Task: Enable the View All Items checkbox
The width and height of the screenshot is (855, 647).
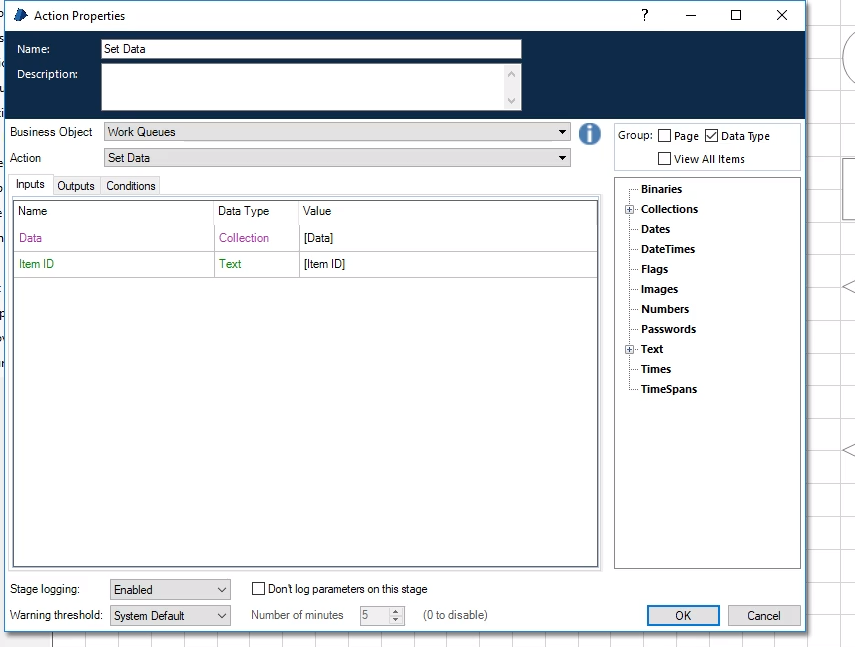Action: point(664,159)
